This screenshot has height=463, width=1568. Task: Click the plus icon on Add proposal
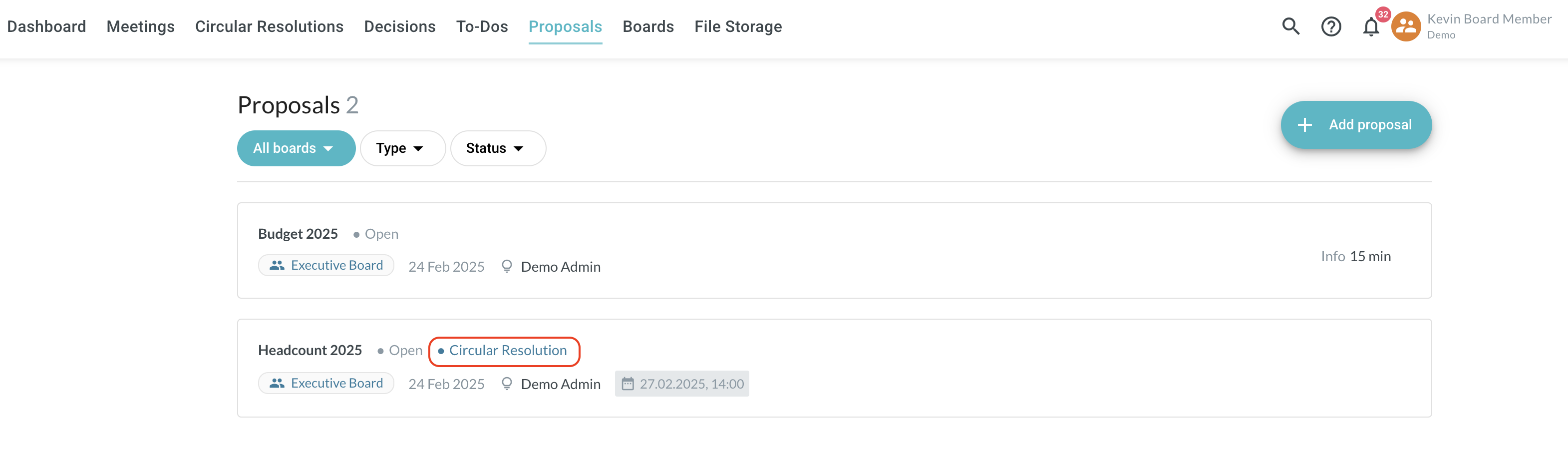point(1304,125)
